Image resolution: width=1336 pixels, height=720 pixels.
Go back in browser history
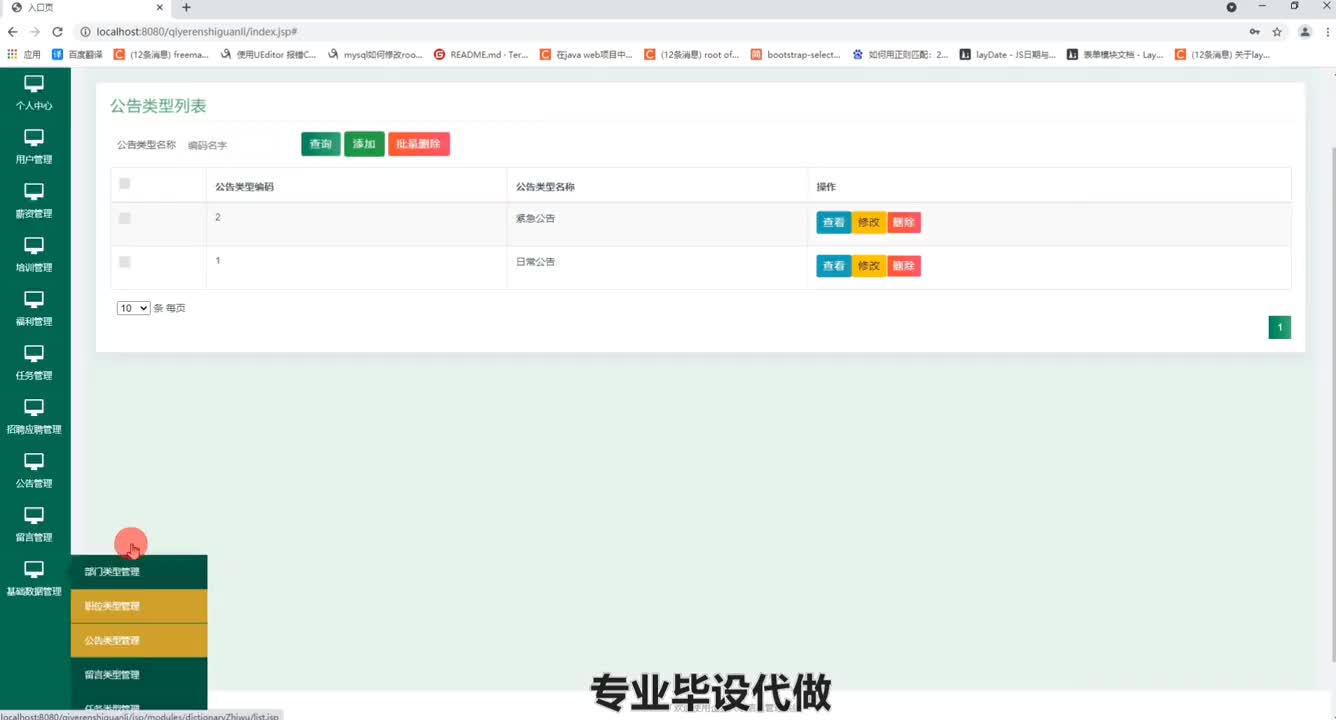click(x=12, y=32)
